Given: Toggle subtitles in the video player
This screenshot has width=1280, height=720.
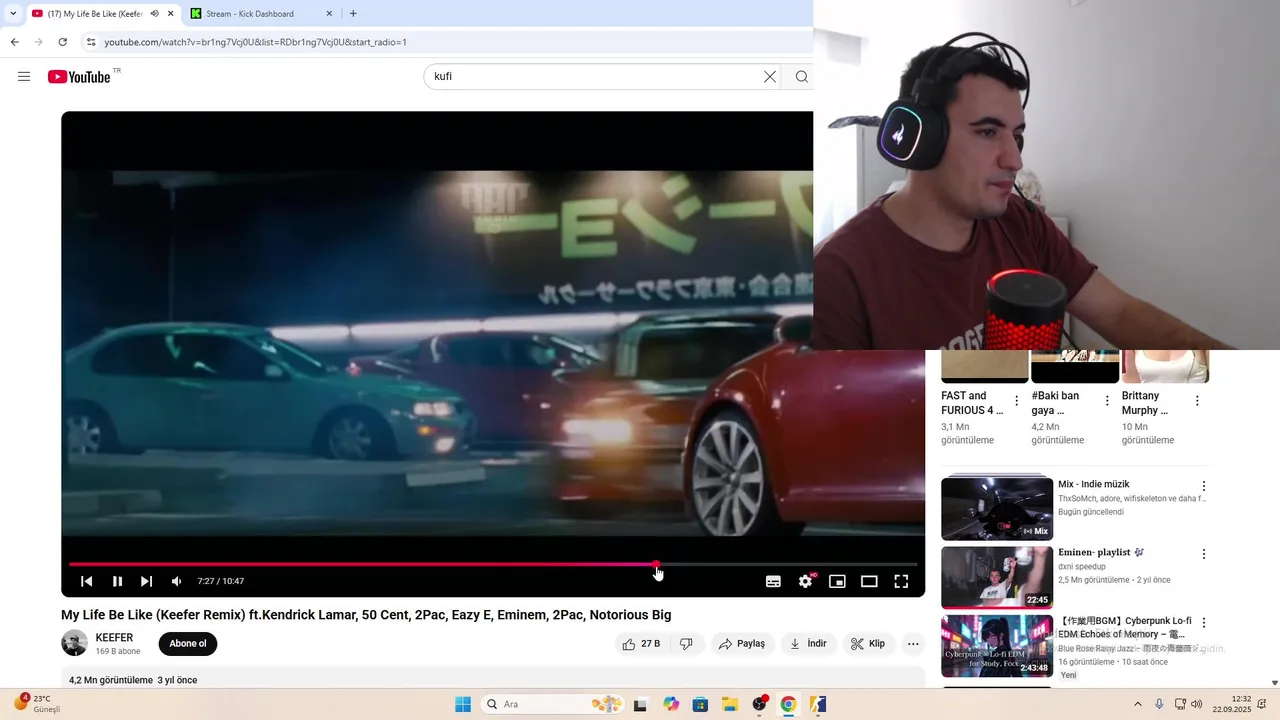Looking at the screenshot, I should (x=773, y=581).
